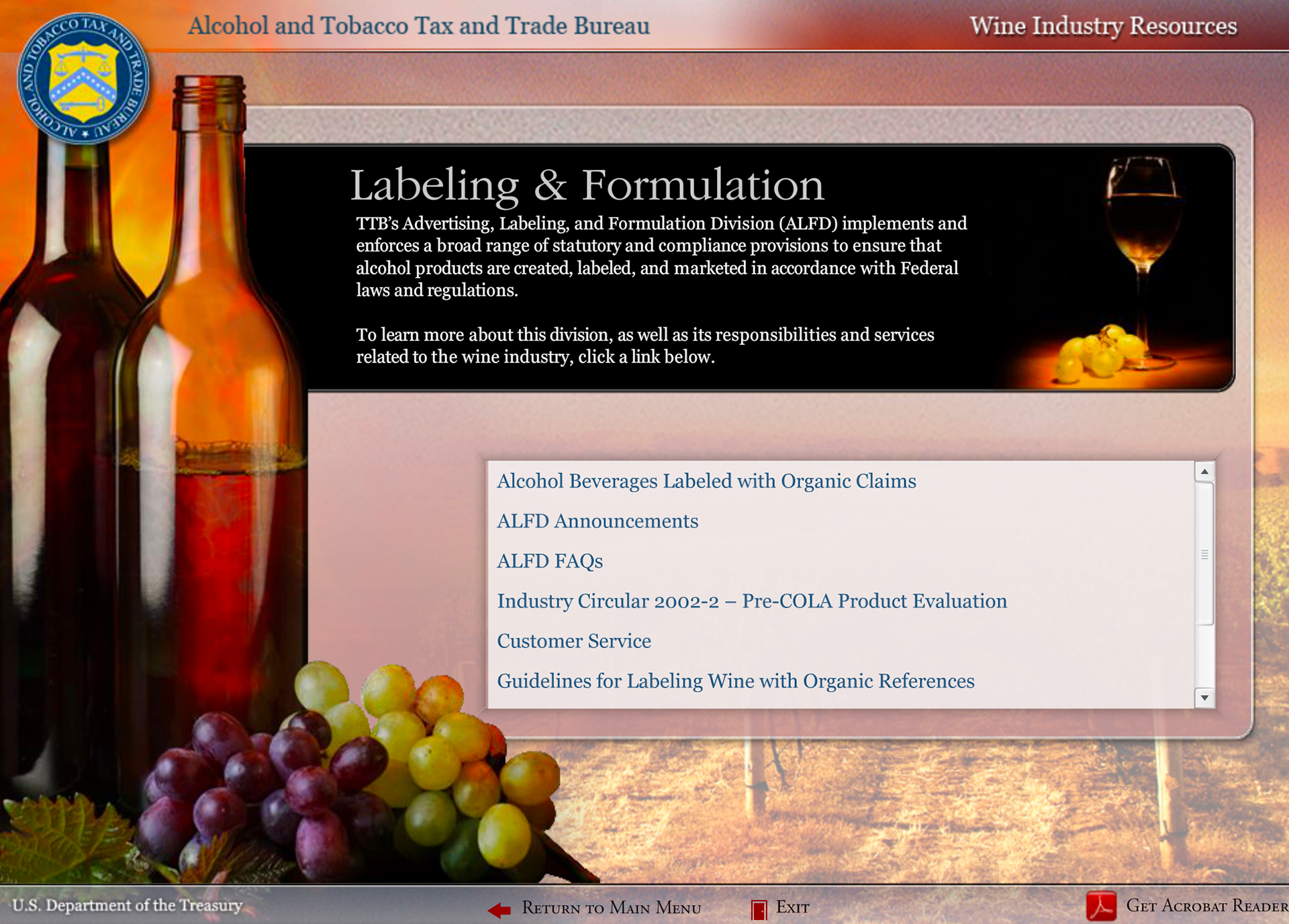Click the Wine Industry Resources header
The width and height of the screenshot is (1289, 924).
click(x=1103, y=25)
